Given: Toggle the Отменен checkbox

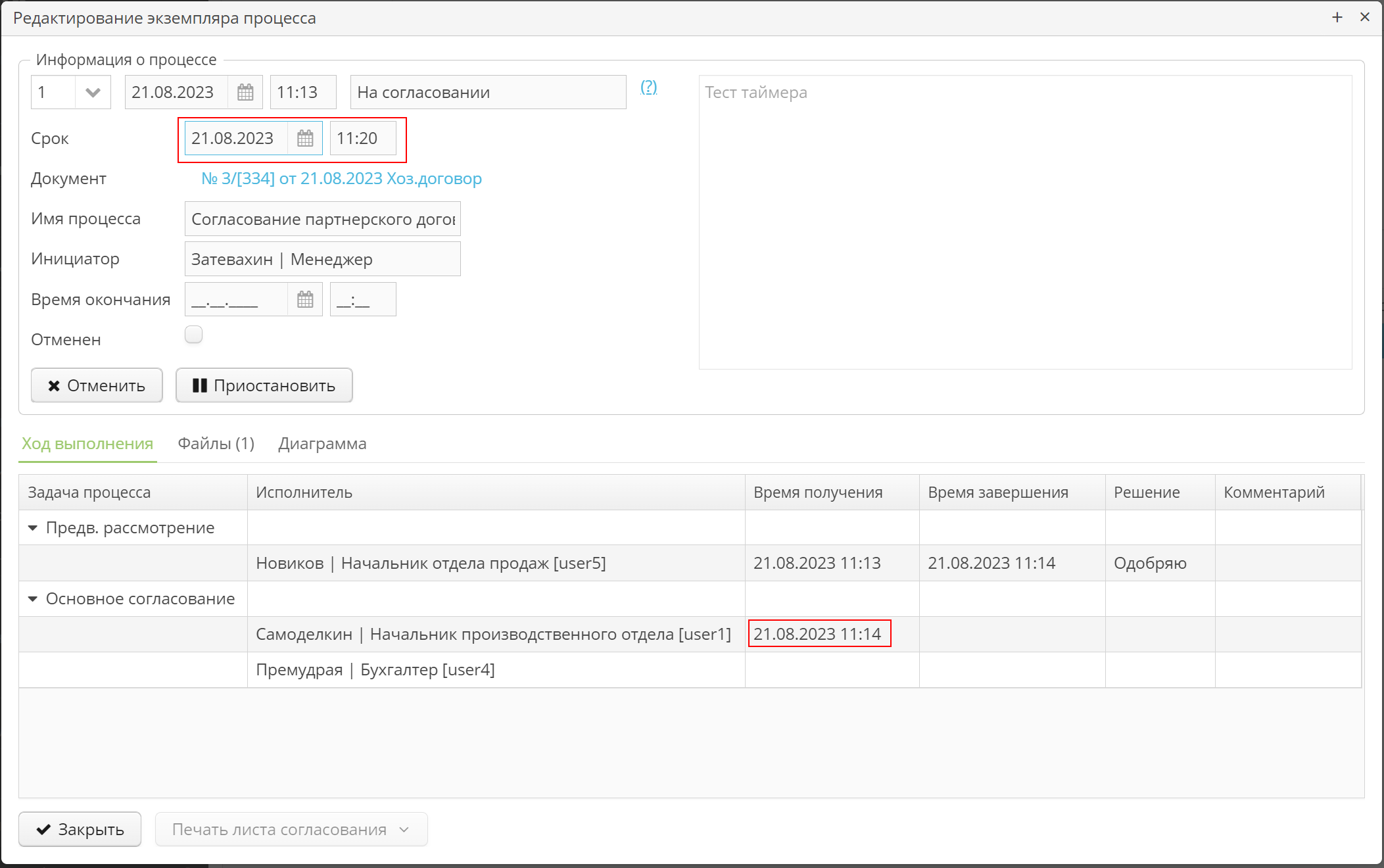Looking at the screenshot, I should (193, 335).
